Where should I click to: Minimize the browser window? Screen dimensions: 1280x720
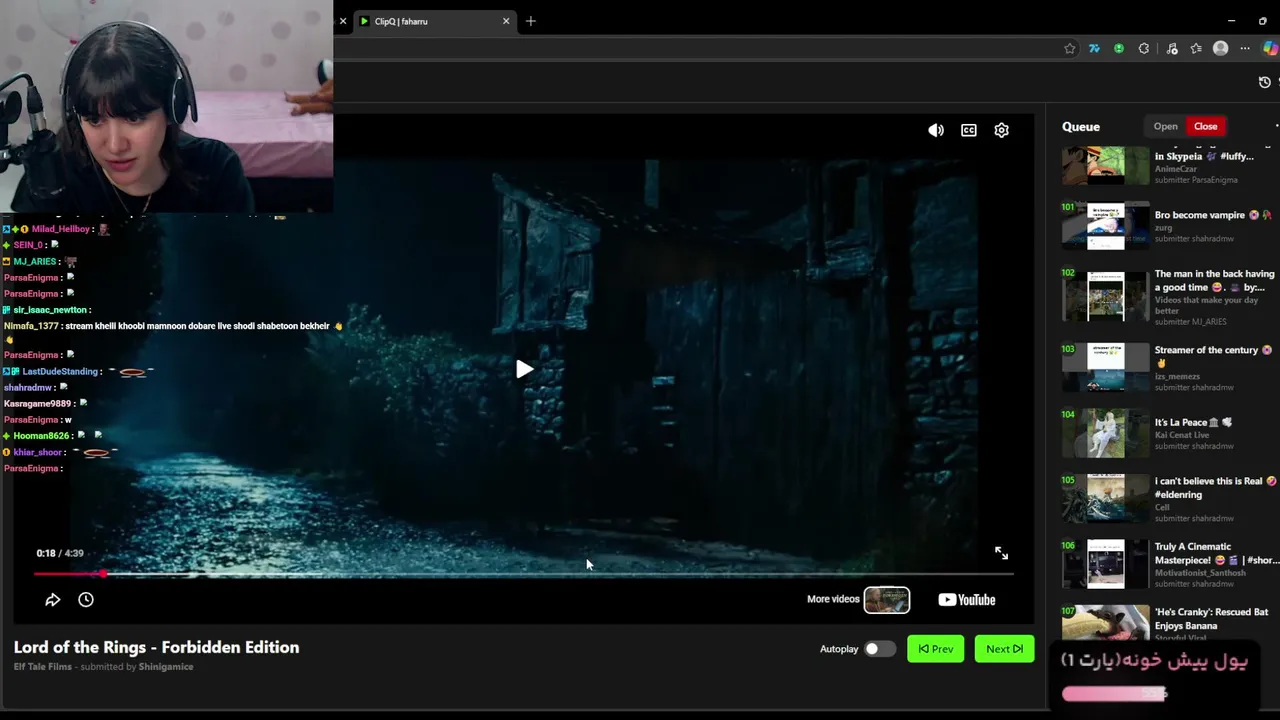point(1231,21)
